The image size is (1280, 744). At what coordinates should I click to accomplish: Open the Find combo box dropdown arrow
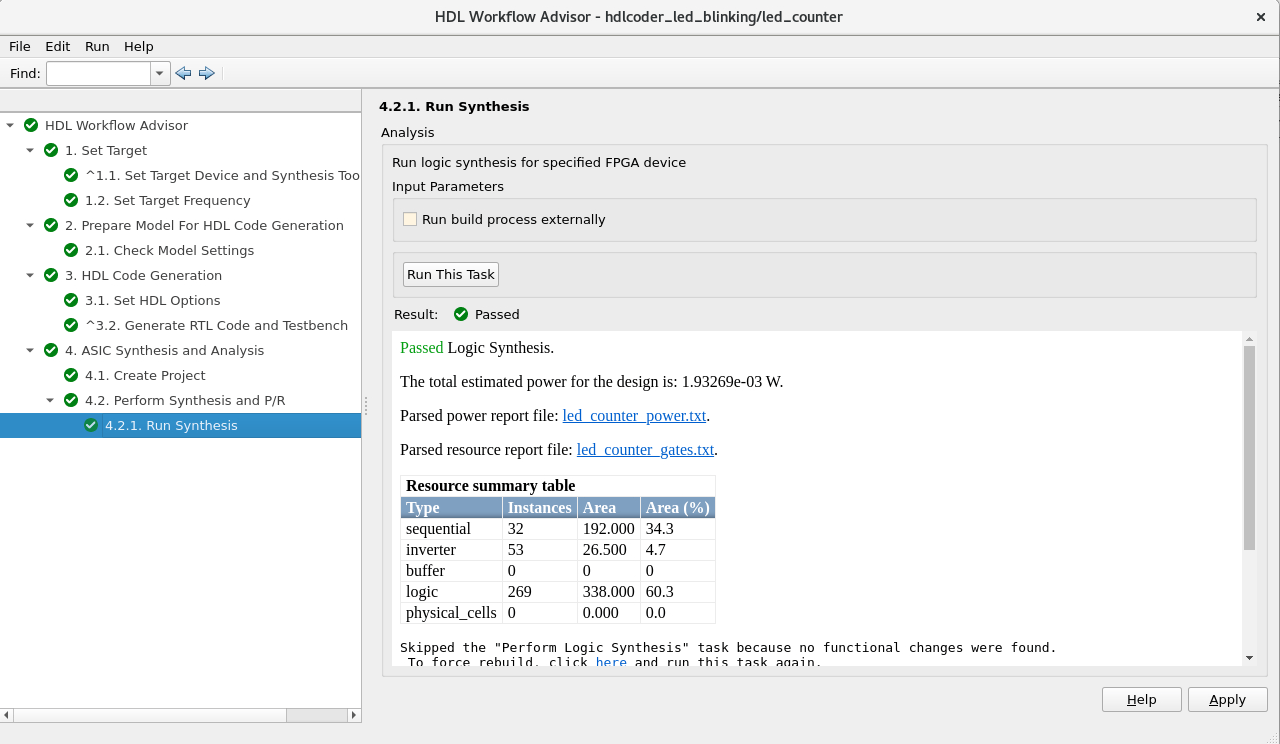[161, 73]
